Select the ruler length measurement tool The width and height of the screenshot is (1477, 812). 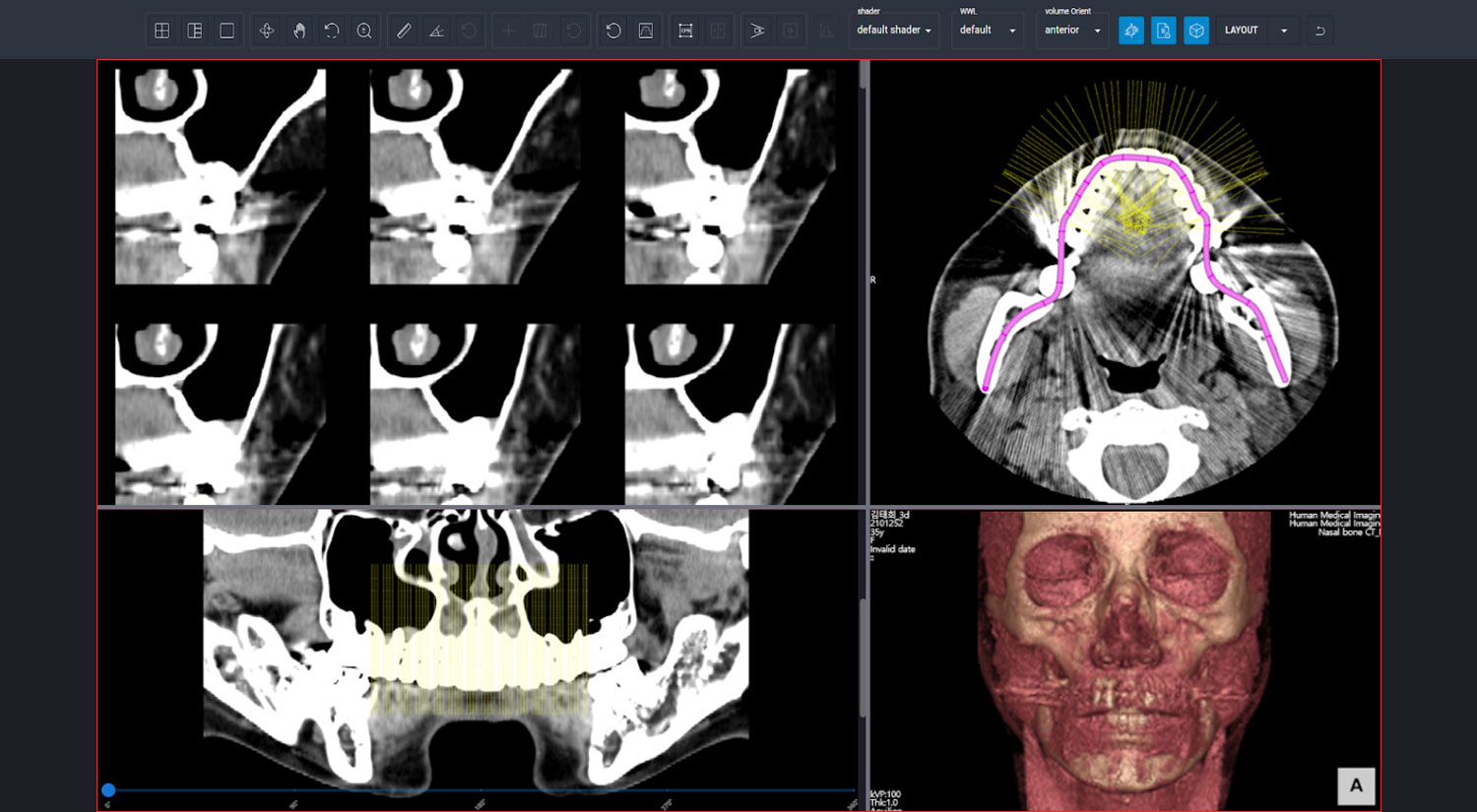404,31
